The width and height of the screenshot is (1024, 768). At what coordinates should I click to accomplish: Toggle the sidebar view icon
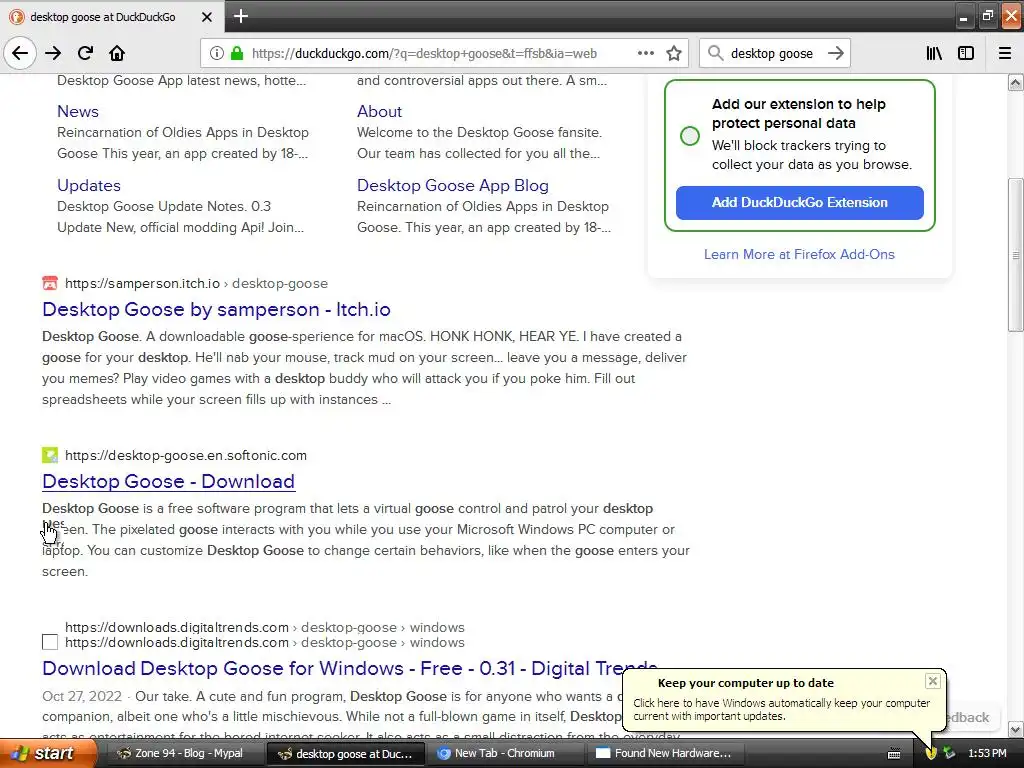(966, 53)
